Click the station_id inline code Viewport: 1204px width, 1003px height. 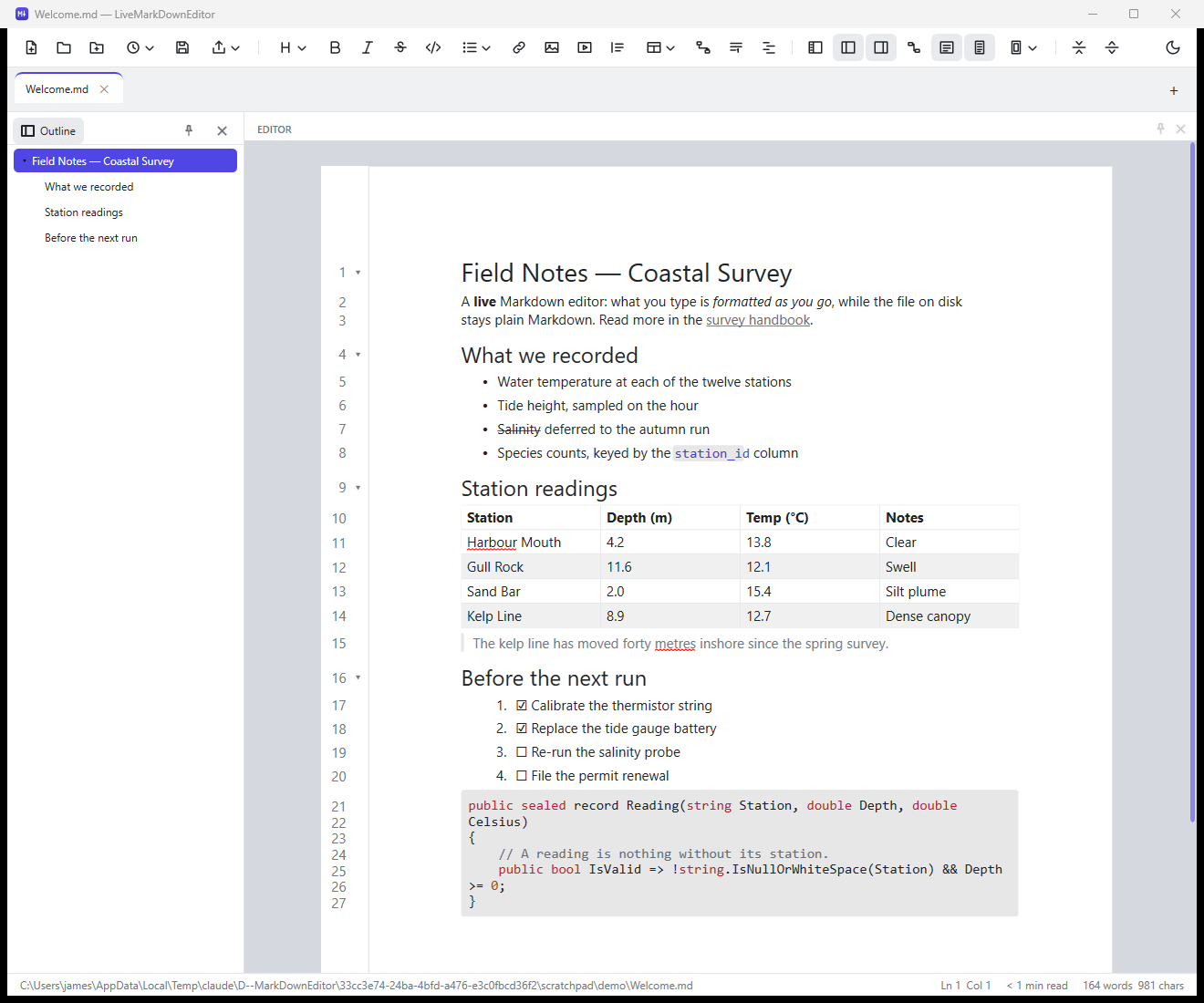711,453
